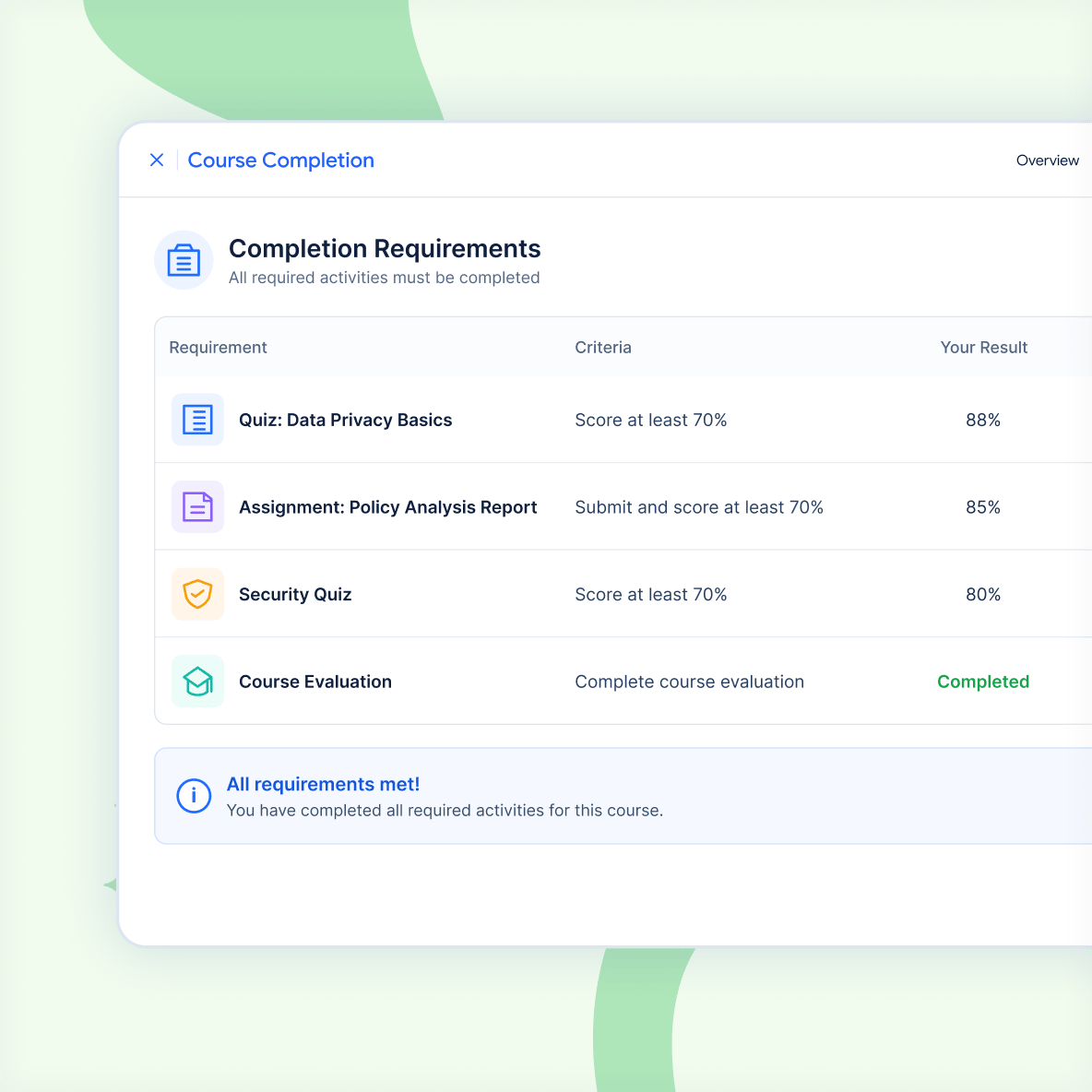Click the Course Completion title link
The width and height of the screenshot is (1092, 1092).
(280, 160)
